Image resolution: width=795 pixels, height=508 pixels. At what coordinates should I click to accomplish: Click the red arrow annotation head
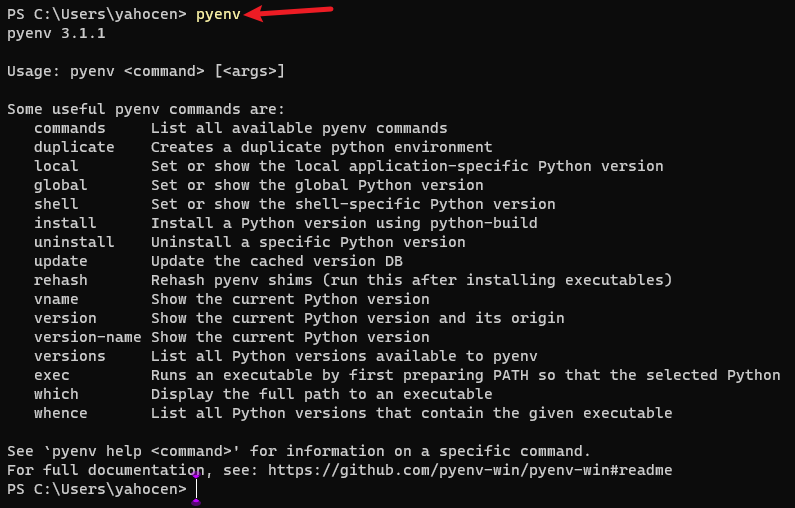[255, 14]
